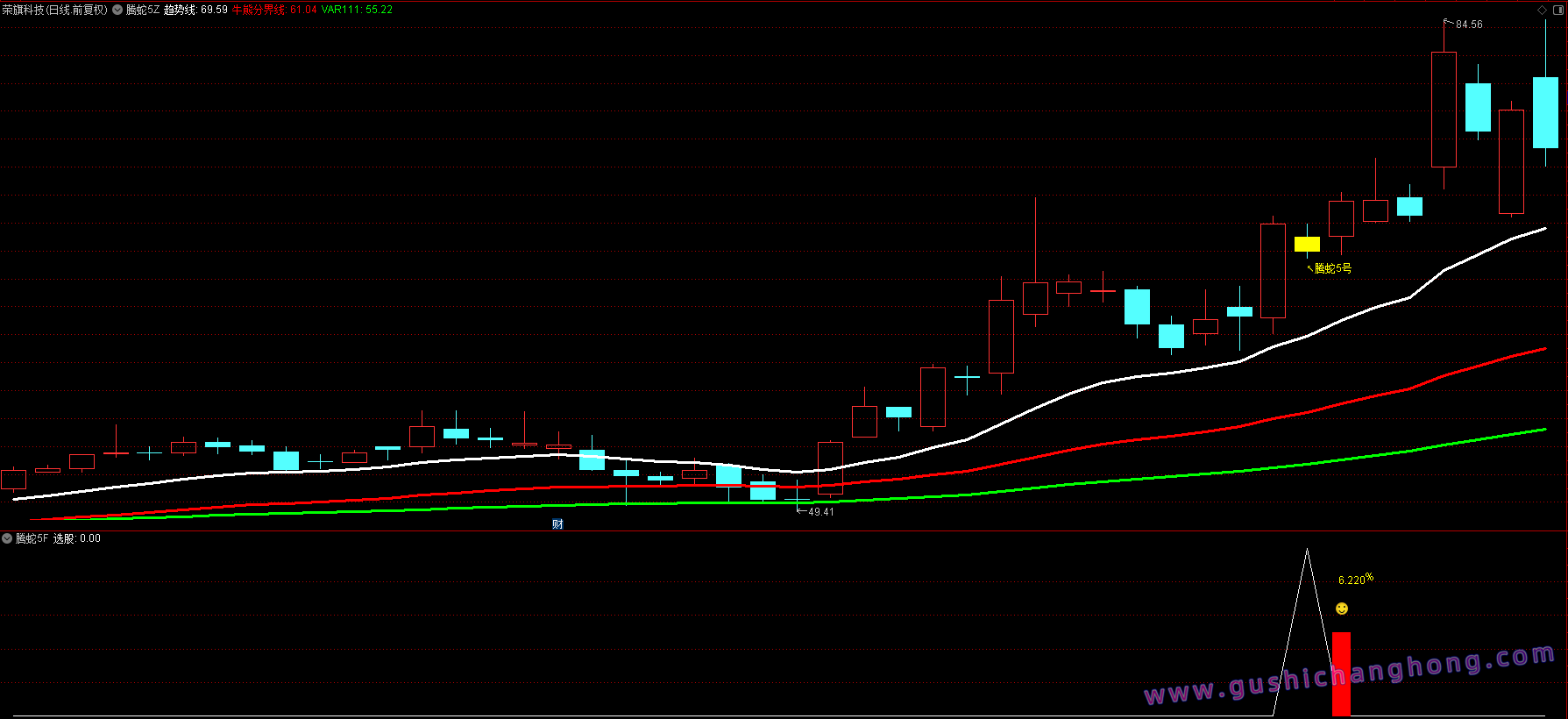Click the 趋势线 value label

click(x=195, y=10)
